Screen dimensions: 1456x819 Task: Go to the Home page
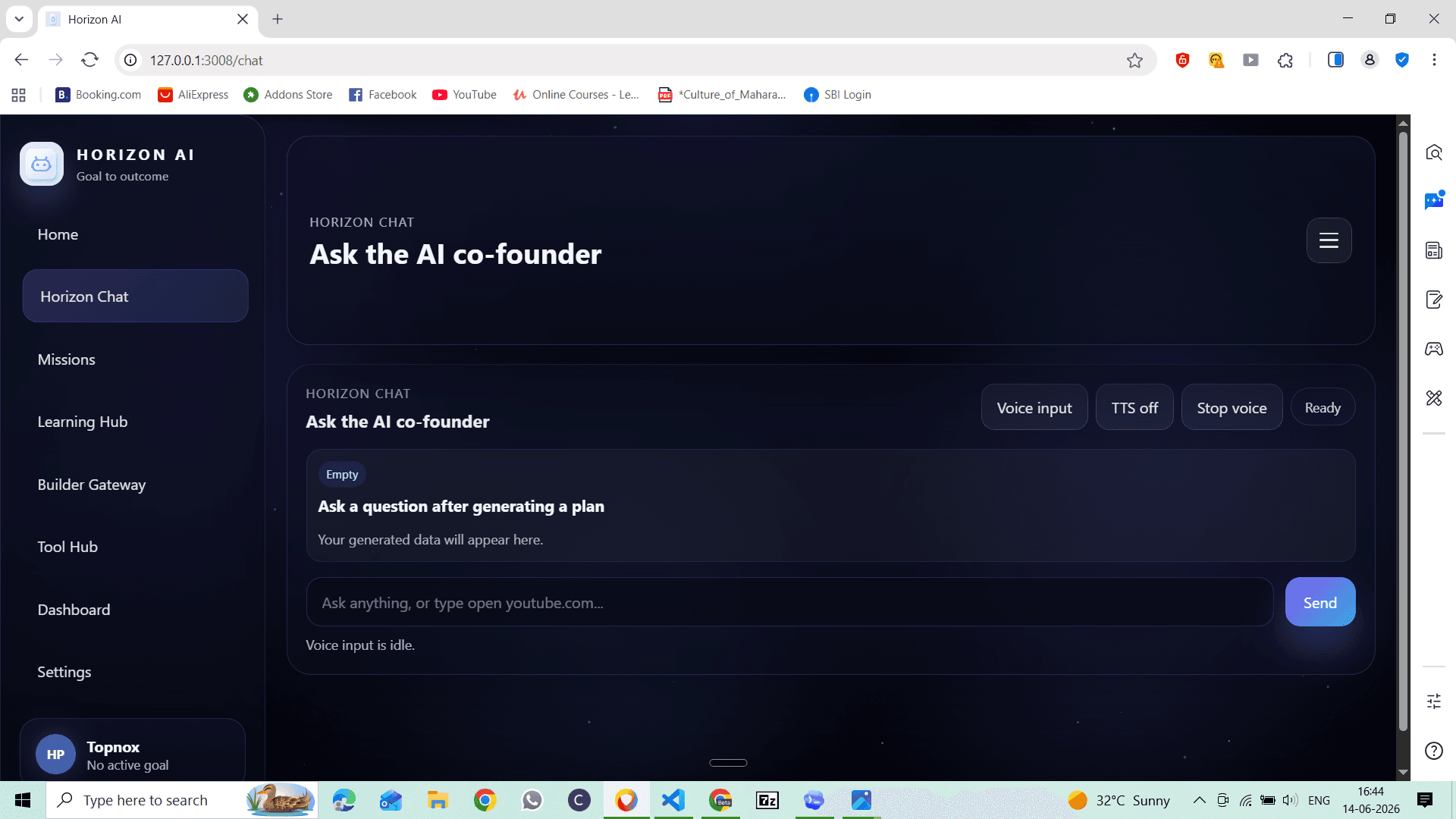pos(58,234)
